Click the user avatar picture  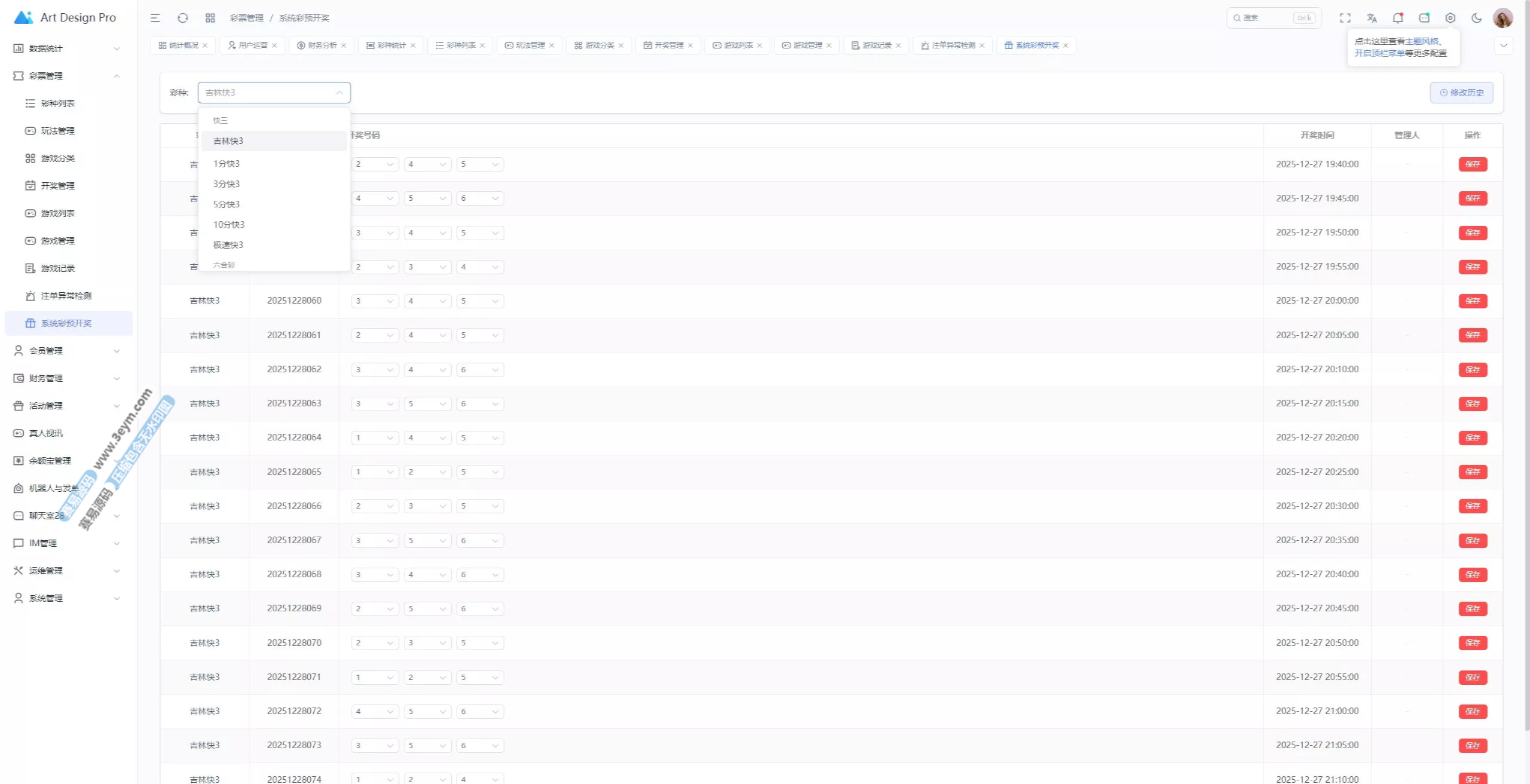[x=1503, y=18]
